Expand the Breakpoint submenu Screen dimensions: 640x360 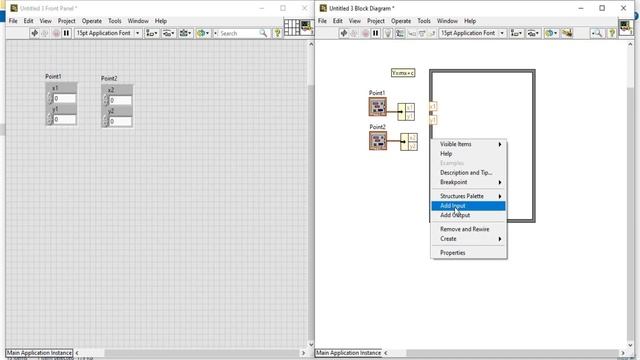click(469, 182)
